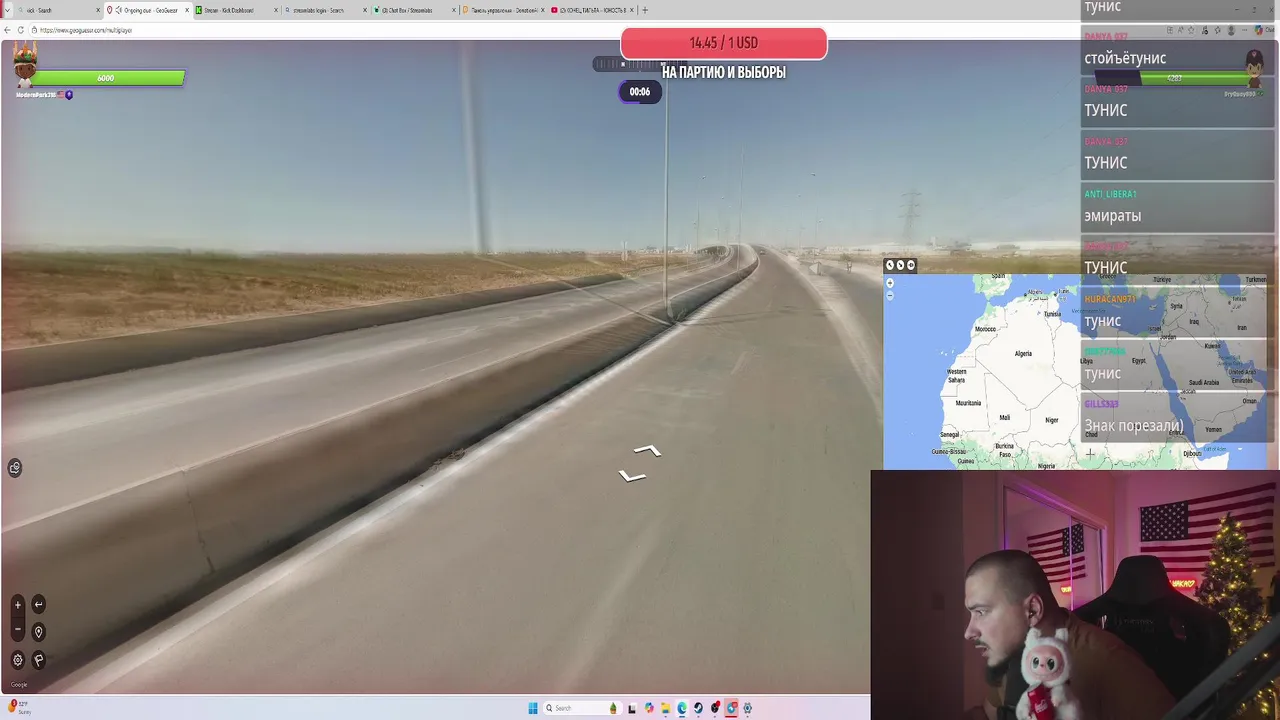Click the ANTI_LIBERA1 chat username

[x=1110, y=194]
